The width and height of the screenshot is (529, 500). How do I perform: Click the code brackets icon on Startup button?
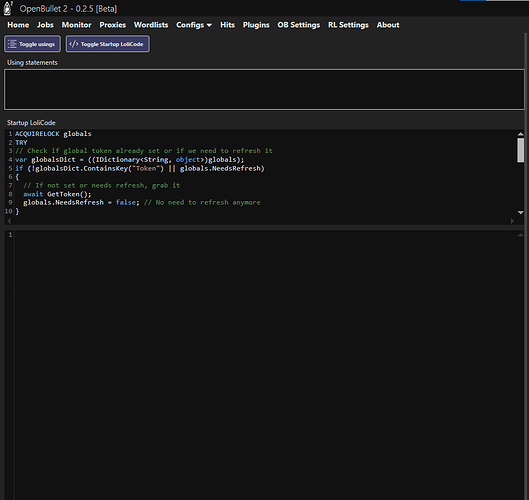tap(74, 44)
